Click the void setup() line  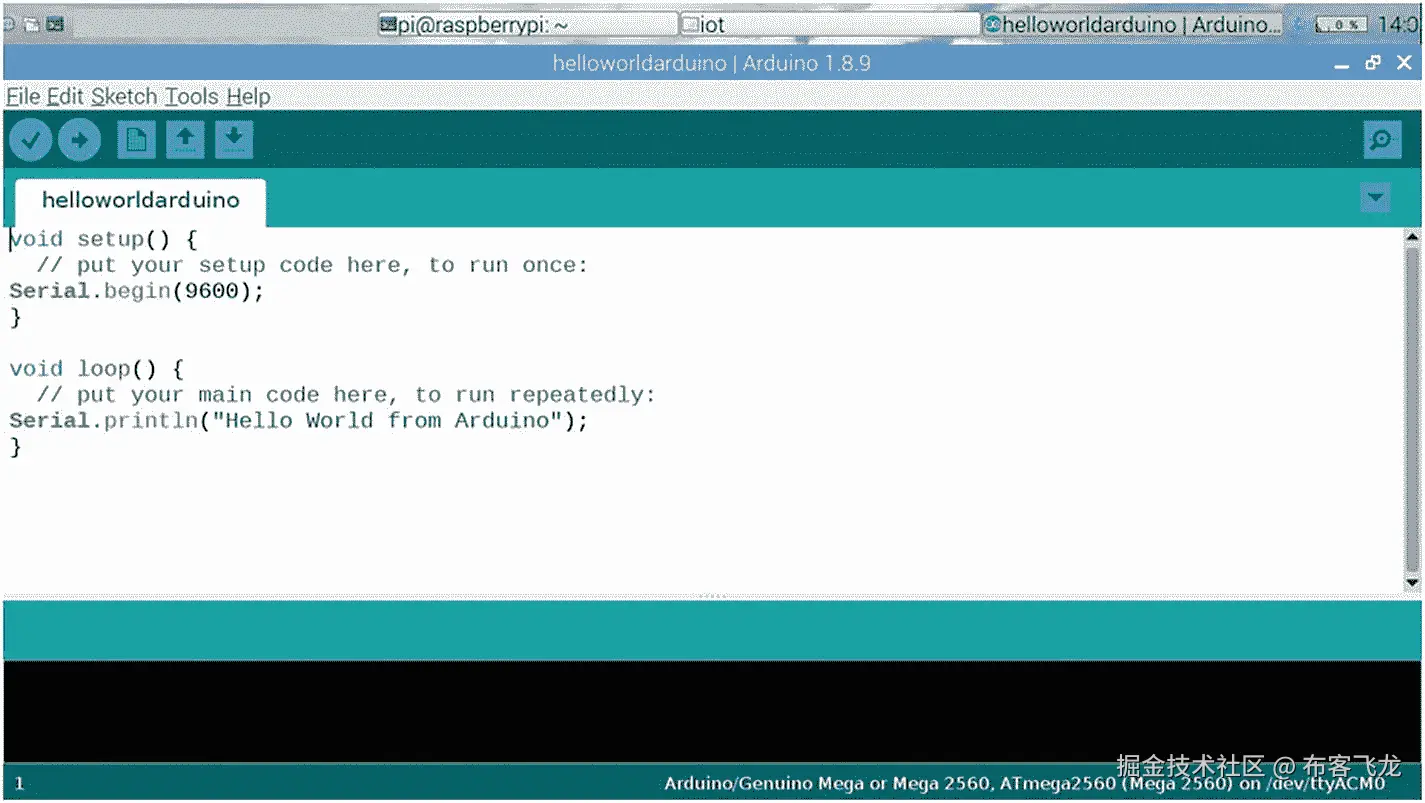coord(104,240)
